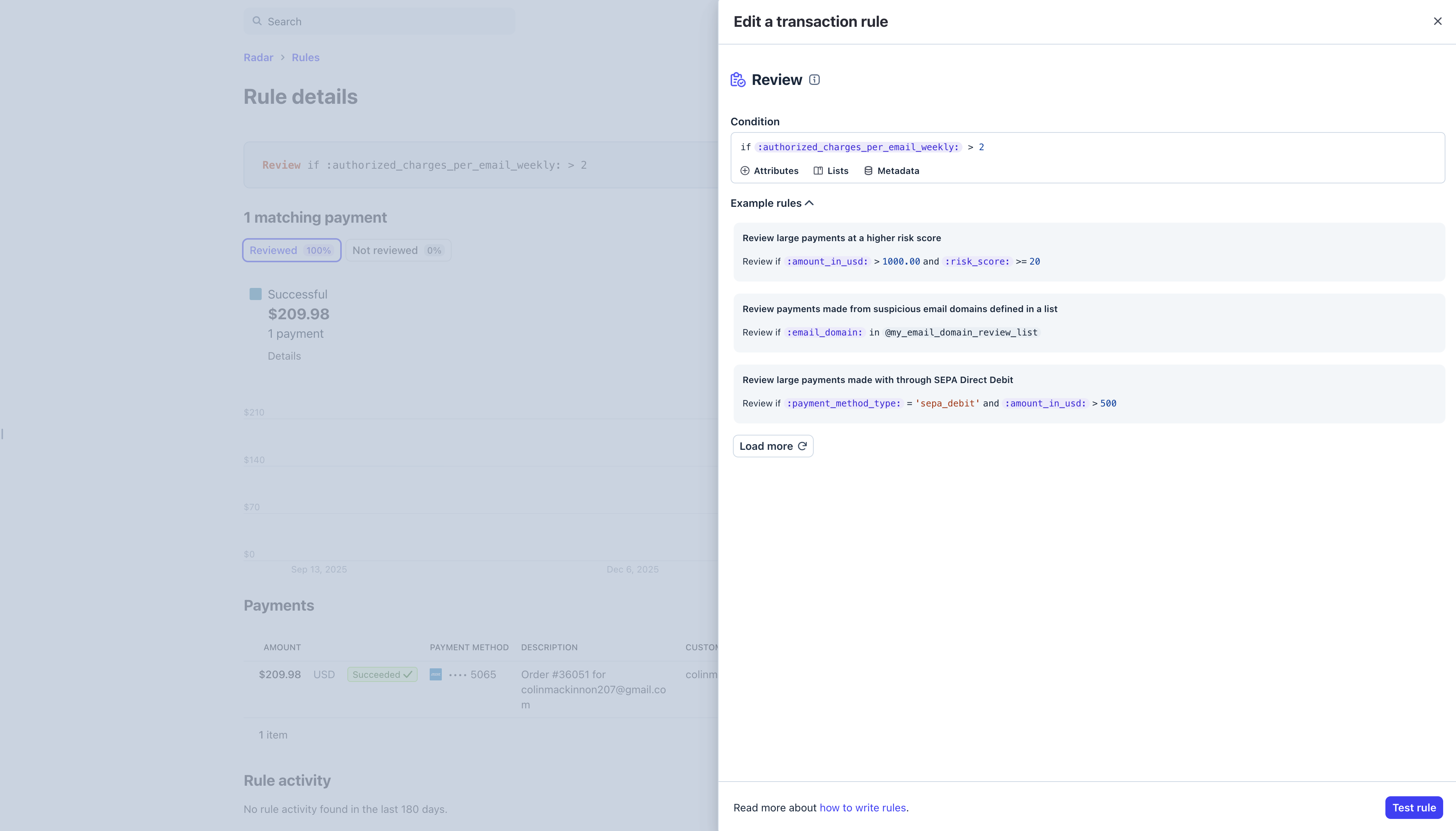This screenshot has height=831, width=1456.
Task: Expand Details under the Successful payment summary
Action: click(x=284, y=355)
